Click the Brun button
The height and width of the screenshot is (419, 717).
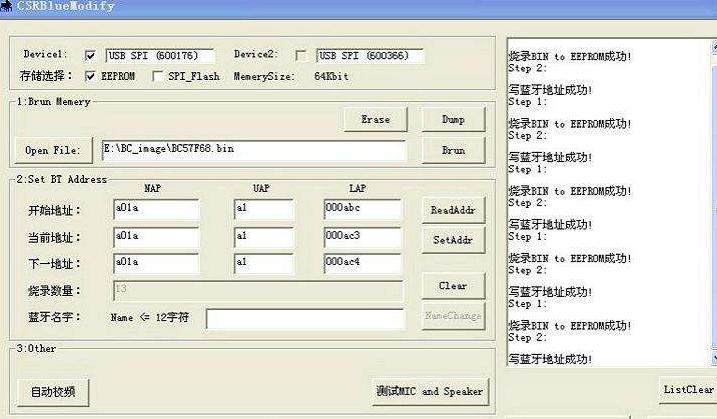pyautogui.click(x=453, y=150)
